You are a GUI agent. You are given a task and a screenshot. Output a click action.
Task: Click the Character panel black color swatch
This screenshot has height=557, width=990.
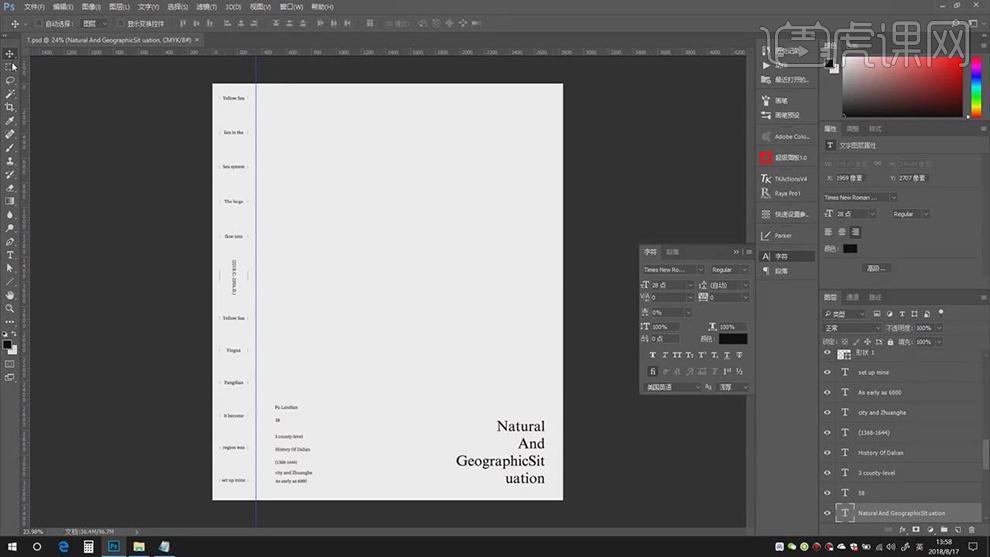pyautogui.click(x=732, y=339)
